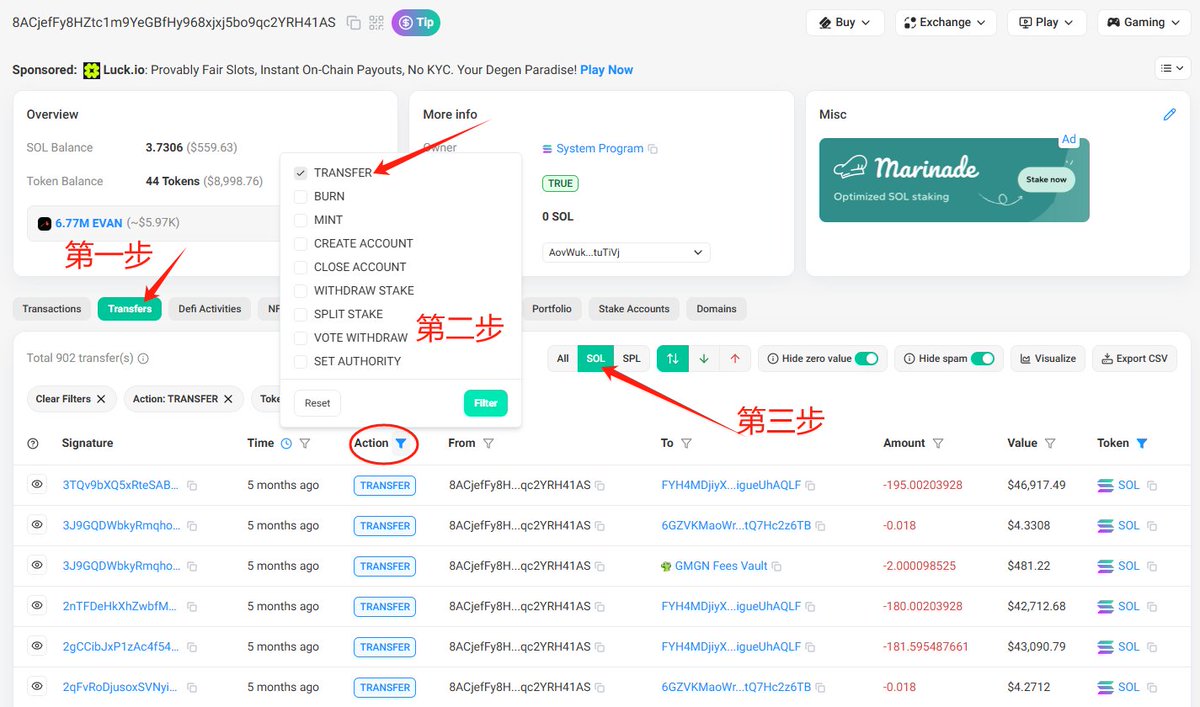Select the SOL token type button

(x=596, y=358)
